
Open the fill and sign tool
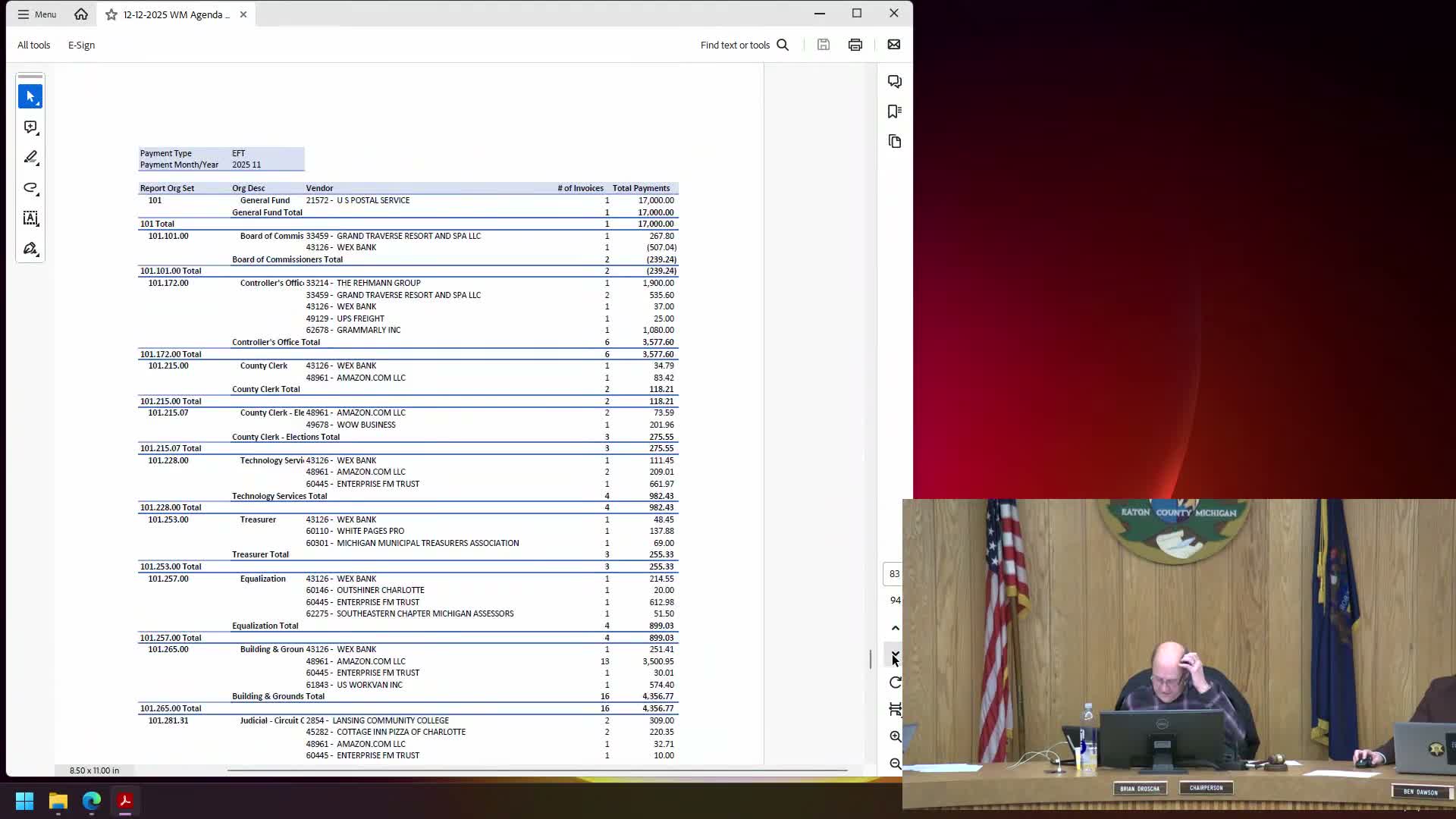pos(30,249)
